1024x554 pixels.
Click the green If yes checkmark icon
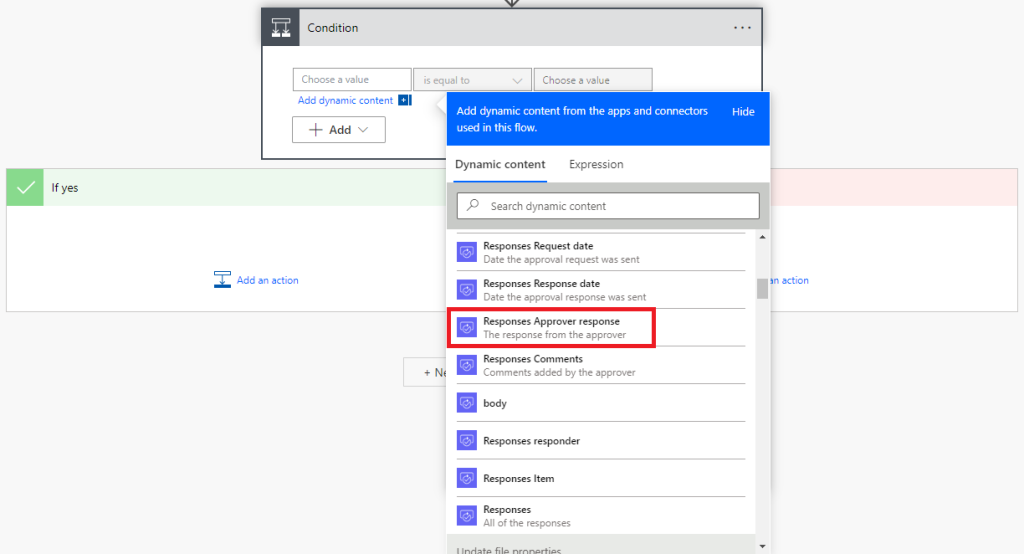(x=26, y=187)
